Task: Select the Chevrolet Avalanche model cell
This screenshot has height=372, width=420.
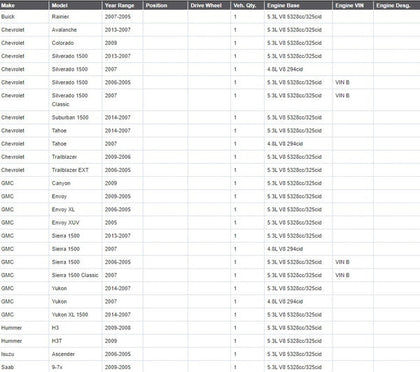Action: (75, 30)
